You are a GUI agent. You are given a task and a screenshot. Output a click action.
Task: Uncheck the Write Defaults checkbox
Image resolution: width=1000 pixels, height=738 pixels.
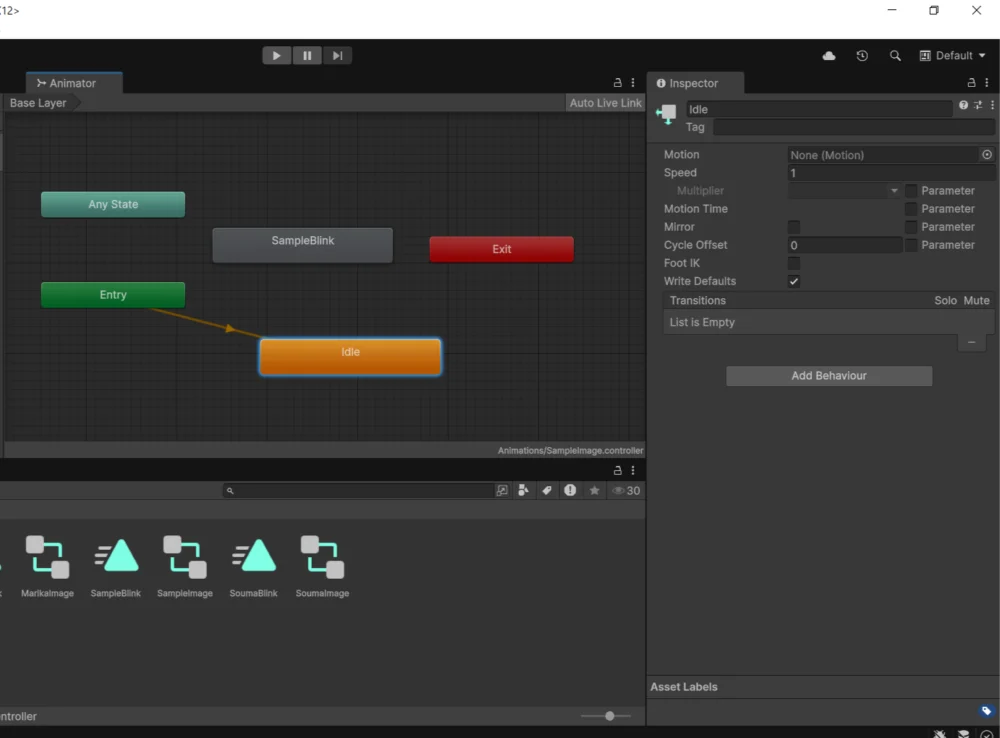coord(794,281)
